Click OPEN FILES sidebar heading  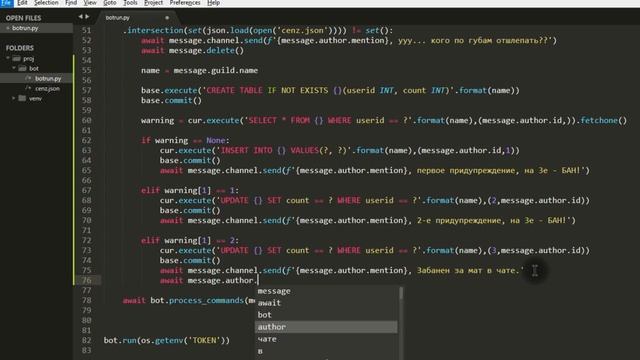[23, 18]
